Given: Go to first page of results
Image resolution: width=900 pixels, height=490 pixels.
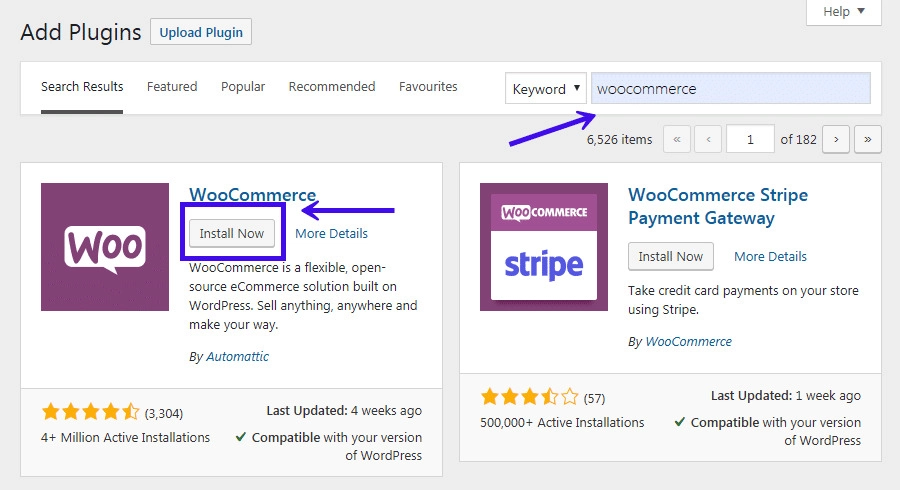Looking at the screenshot, I should click(x=677, y=140).
